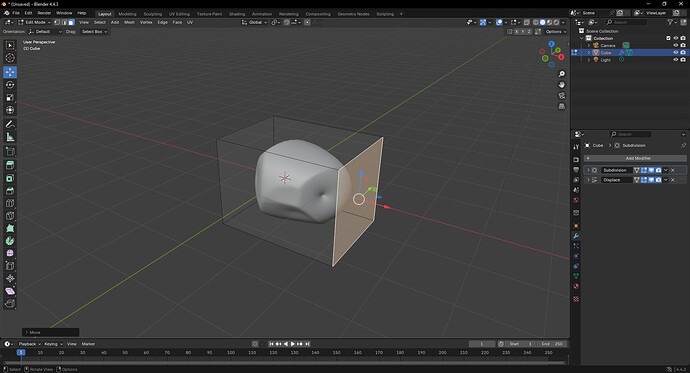Select the Poly Build tool

pos(10,228)
